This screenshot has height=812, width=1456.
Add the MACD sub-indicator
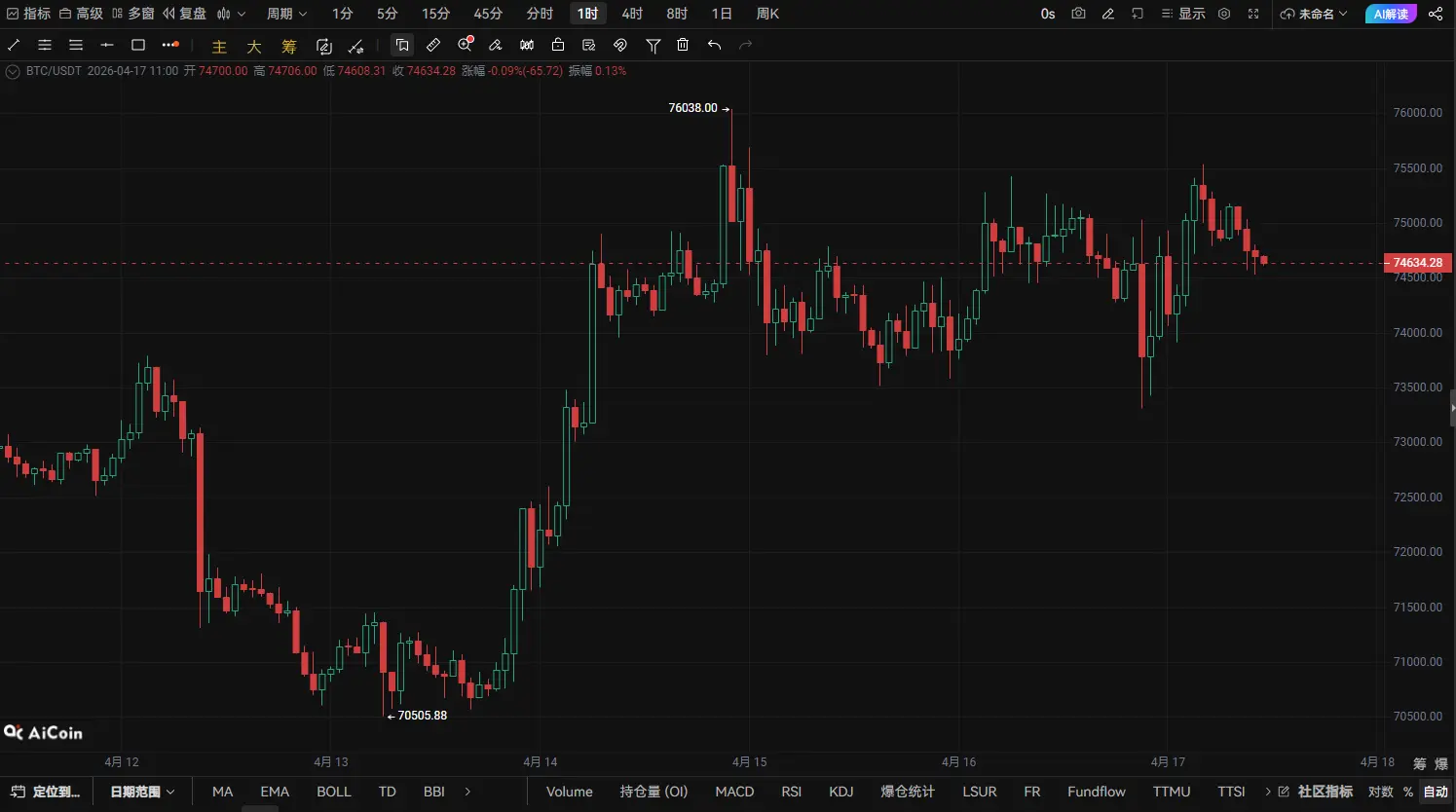[x=735, y=792]
